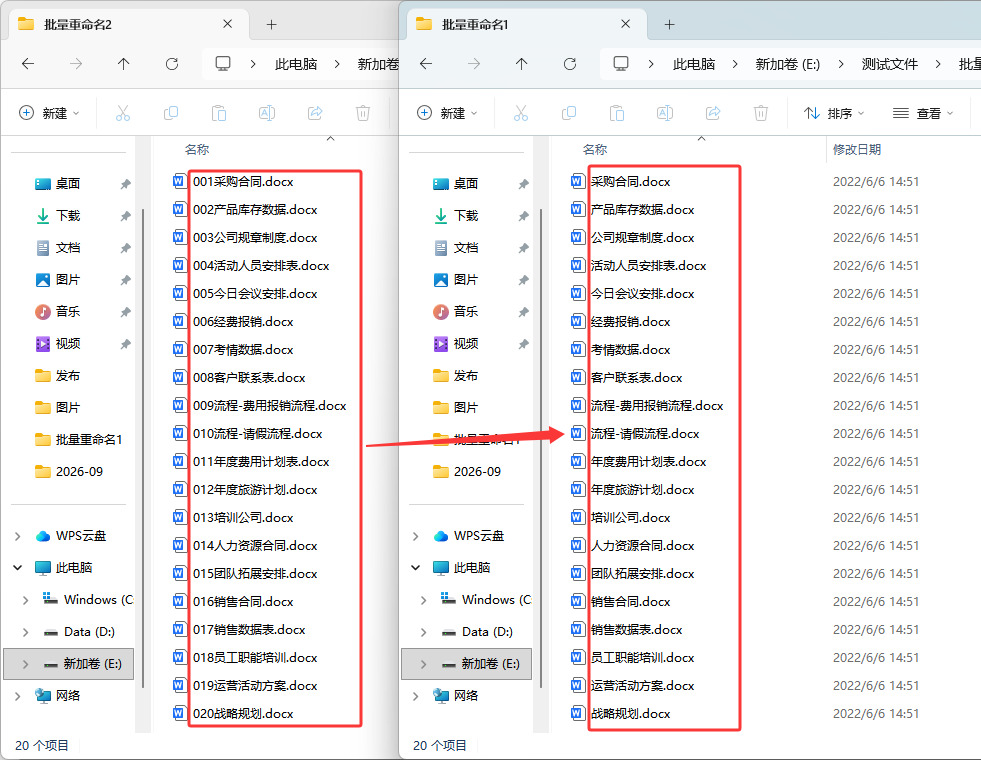Select 010流程-请假流程.docx in 批量重命名2
This screenshot has height=760, width=981.
[257, 433]
